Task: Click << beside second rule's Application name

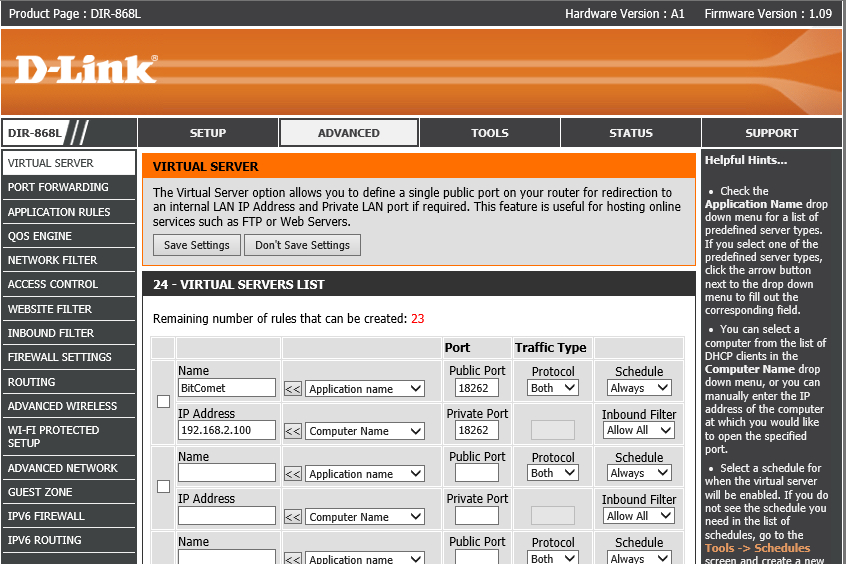Action: 292,474
